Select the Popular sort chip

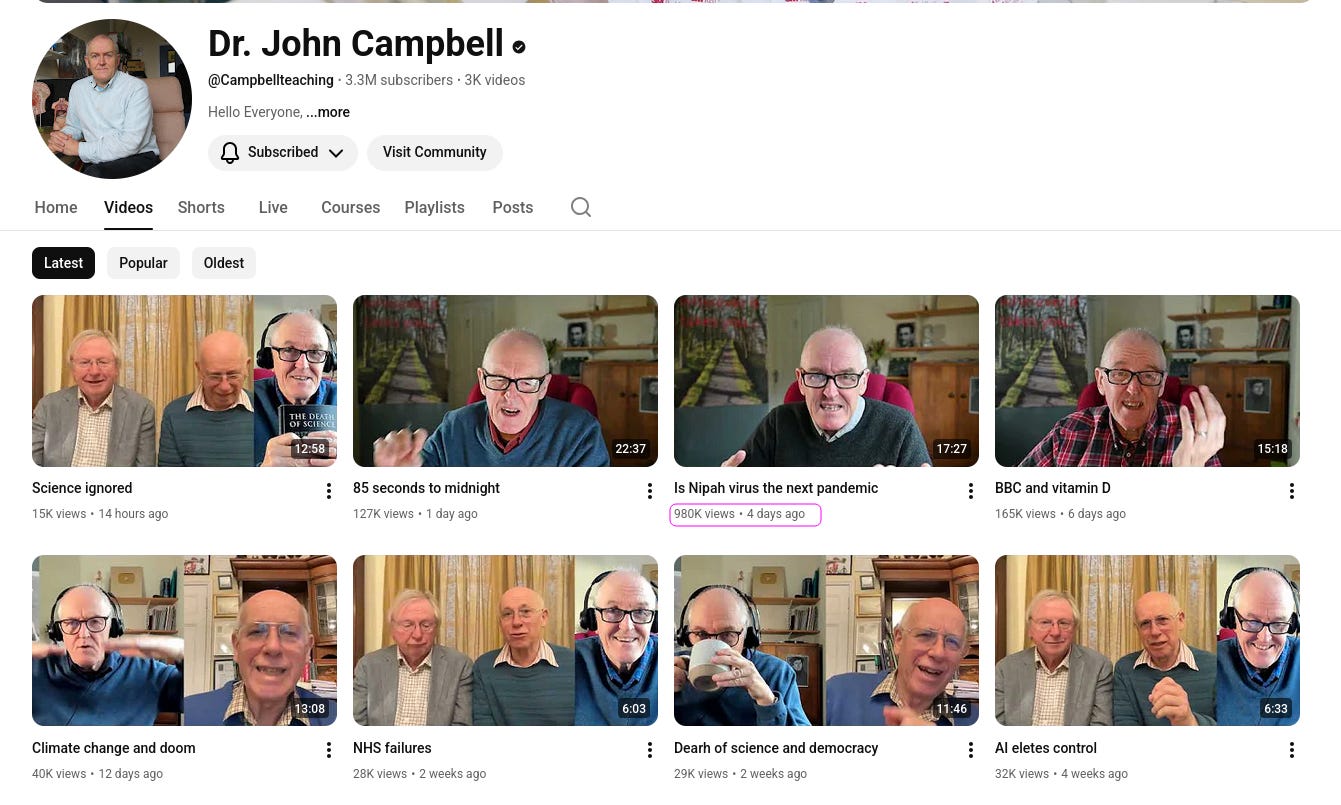143,263
